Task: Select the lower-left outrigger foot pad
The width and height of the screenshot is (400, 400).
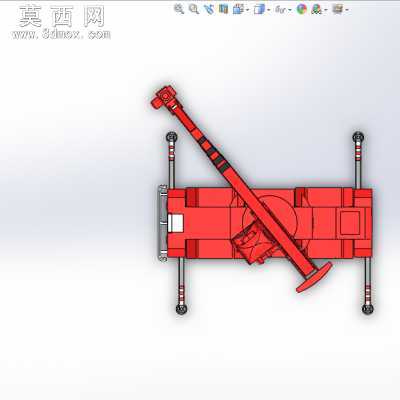Action: (181, 309)
